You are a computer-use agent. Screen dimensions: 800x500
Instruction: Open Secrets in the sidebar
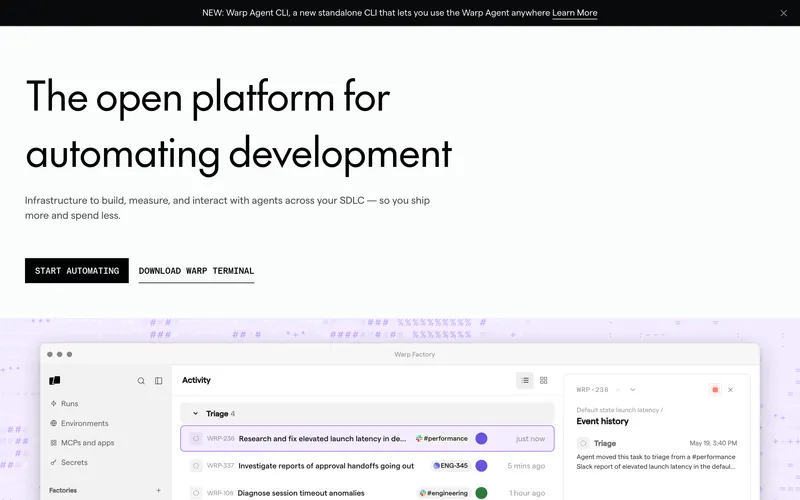pyautogui.click(x=74, y=462)
